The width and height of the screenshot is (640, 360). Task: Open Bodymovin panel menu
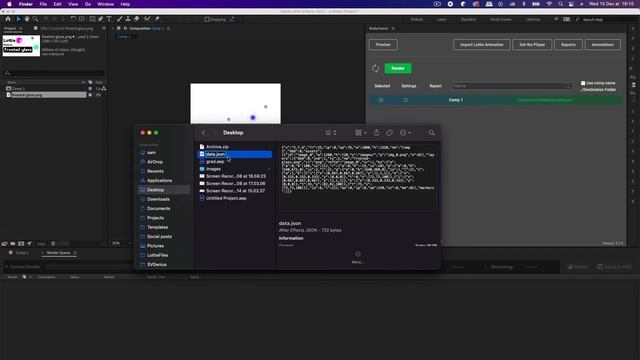coord(393,29)
